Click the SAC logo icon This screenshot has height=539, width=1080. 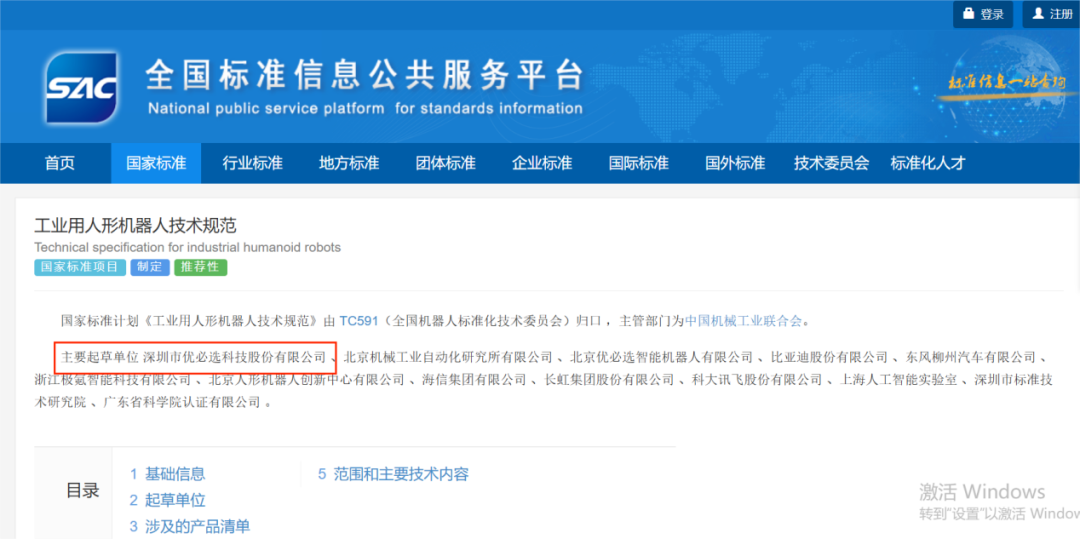(82, 88)
